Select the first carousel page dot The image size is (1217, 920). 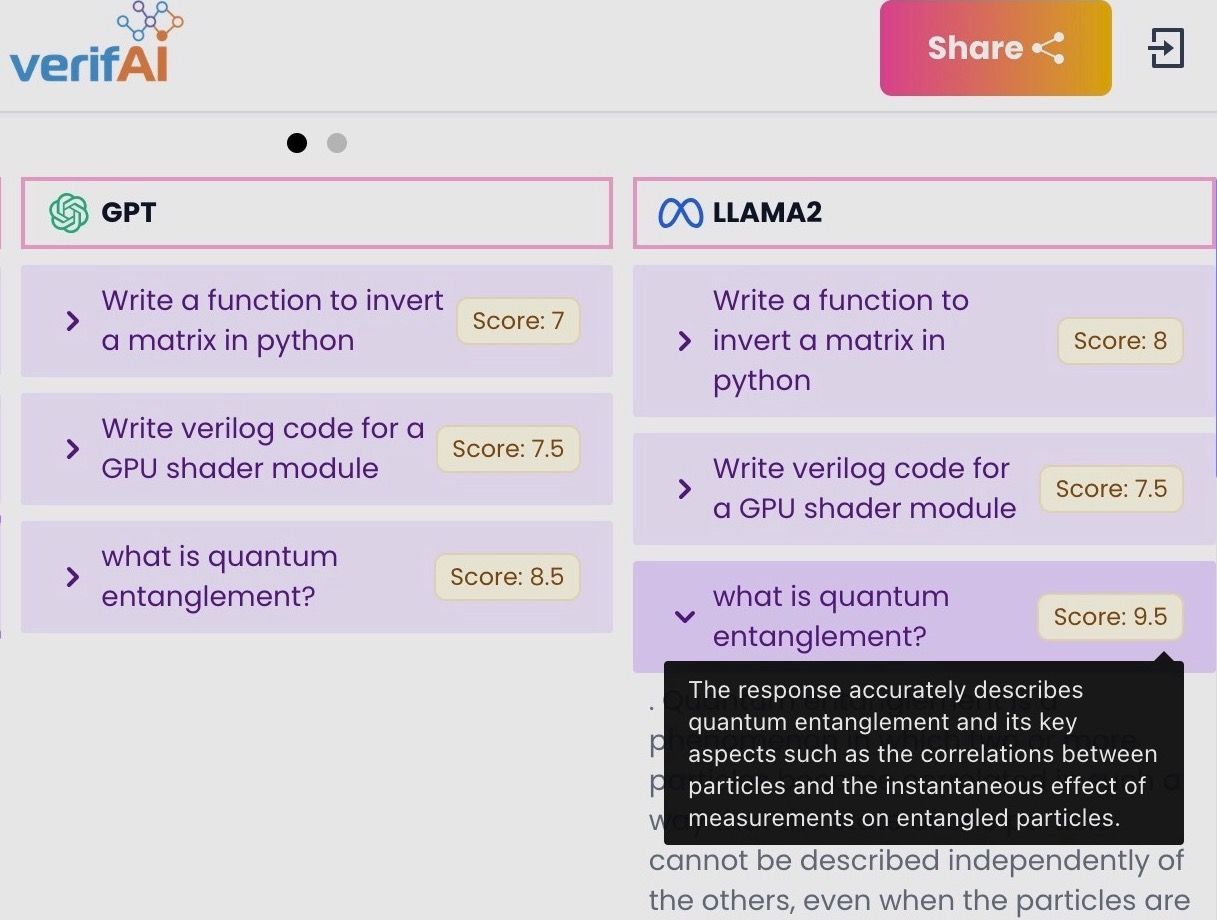[x=297, y=143]
